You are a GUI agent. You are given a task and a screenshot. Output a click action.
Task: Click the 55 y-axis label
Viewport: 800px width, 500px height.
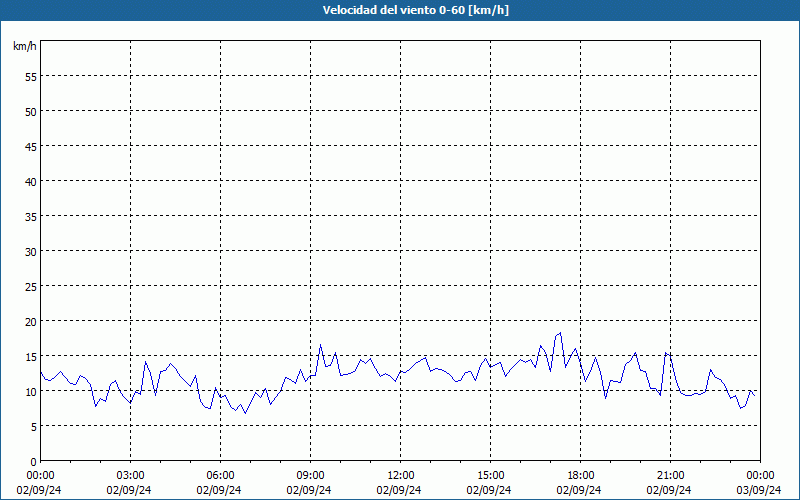click(31, 77)
